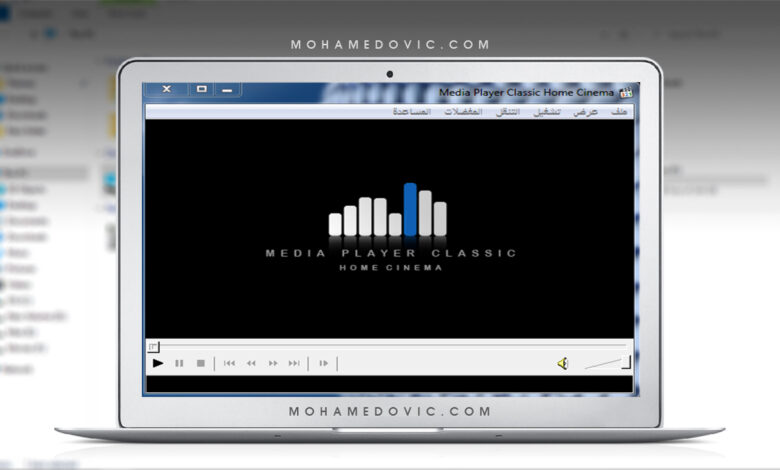Open the التنقل (Navigate) menu
The image size is (780, 470).
click(x=507, y=112)
